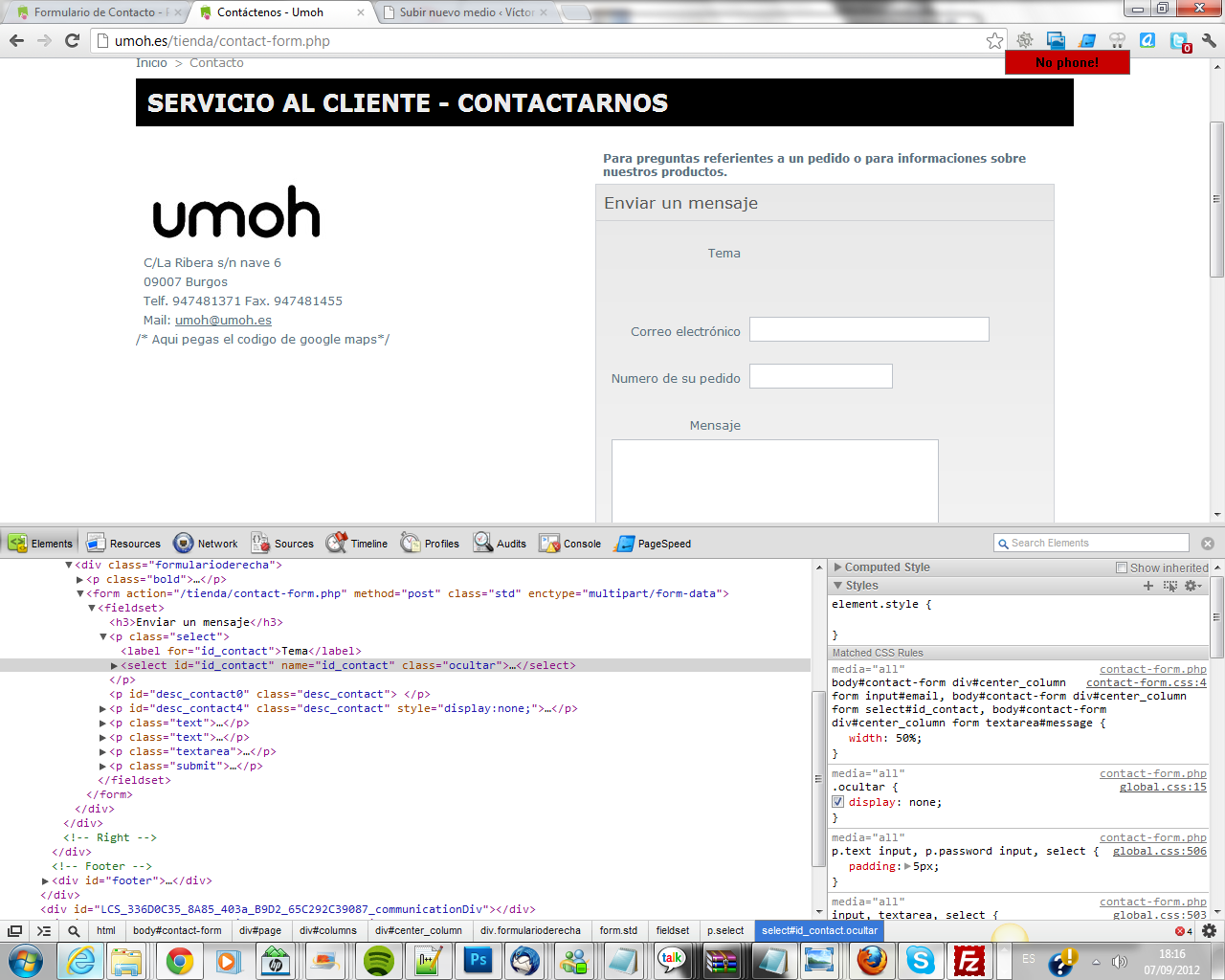This screenshot has height=980, width=1225.
Task: Expand the Computed Style section
Action: click(x=838, y=568)
